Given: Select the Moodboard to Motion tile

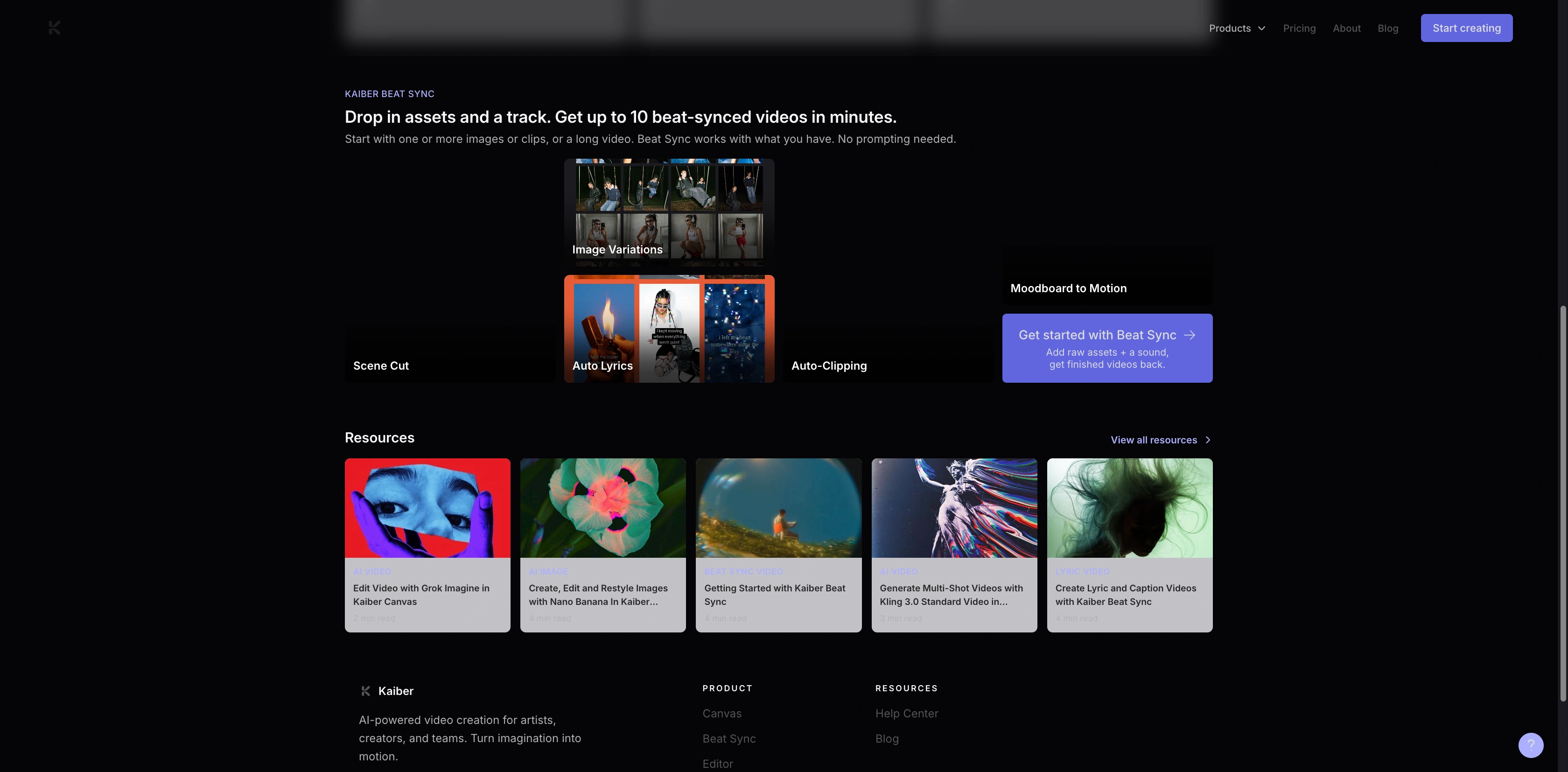Looking at the screenshot, I should click(1107, 232).
